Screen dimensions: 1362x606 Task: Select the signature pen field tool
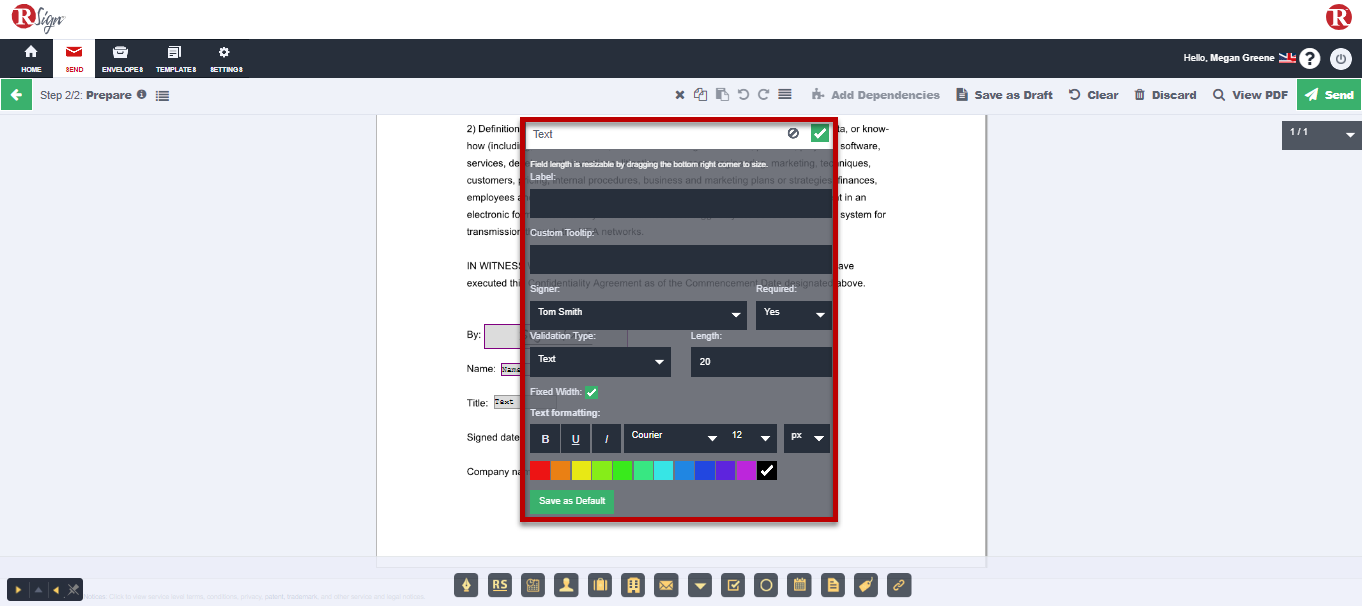(465, 585)
